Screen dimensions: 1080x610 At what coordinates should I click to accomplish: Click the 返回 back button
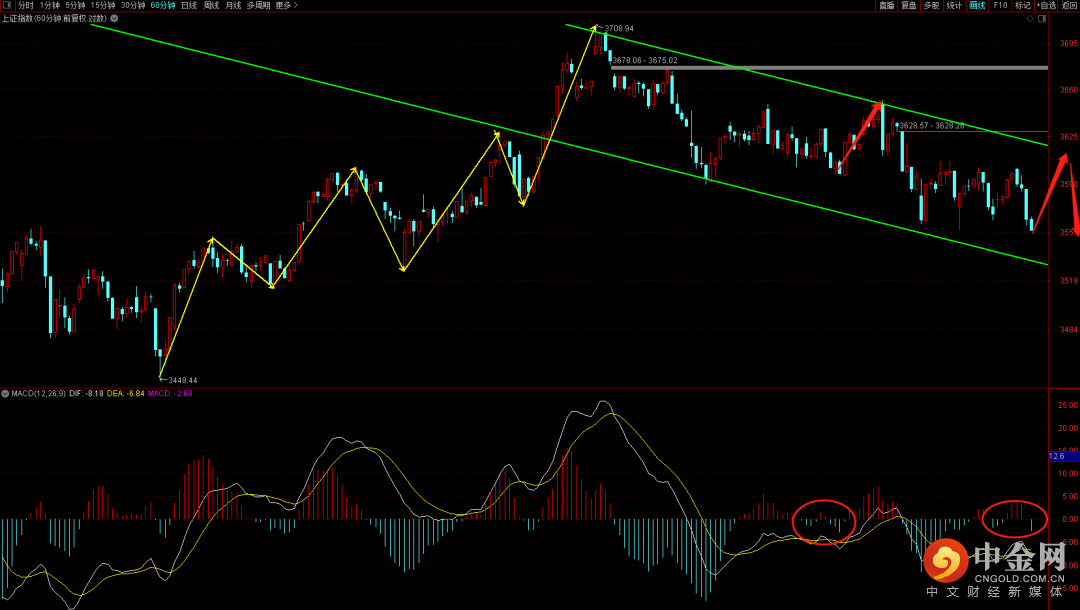(x=1069, y=5)
